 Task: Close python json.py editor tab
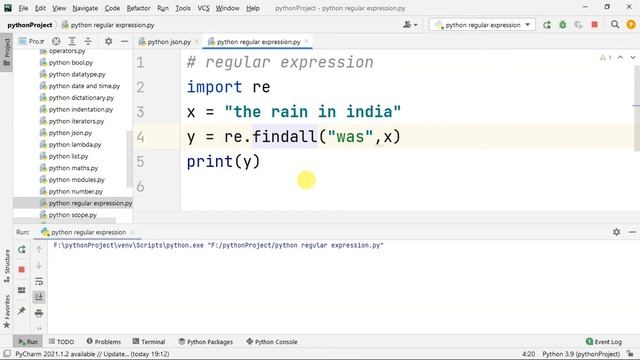(x=196, y=41)
